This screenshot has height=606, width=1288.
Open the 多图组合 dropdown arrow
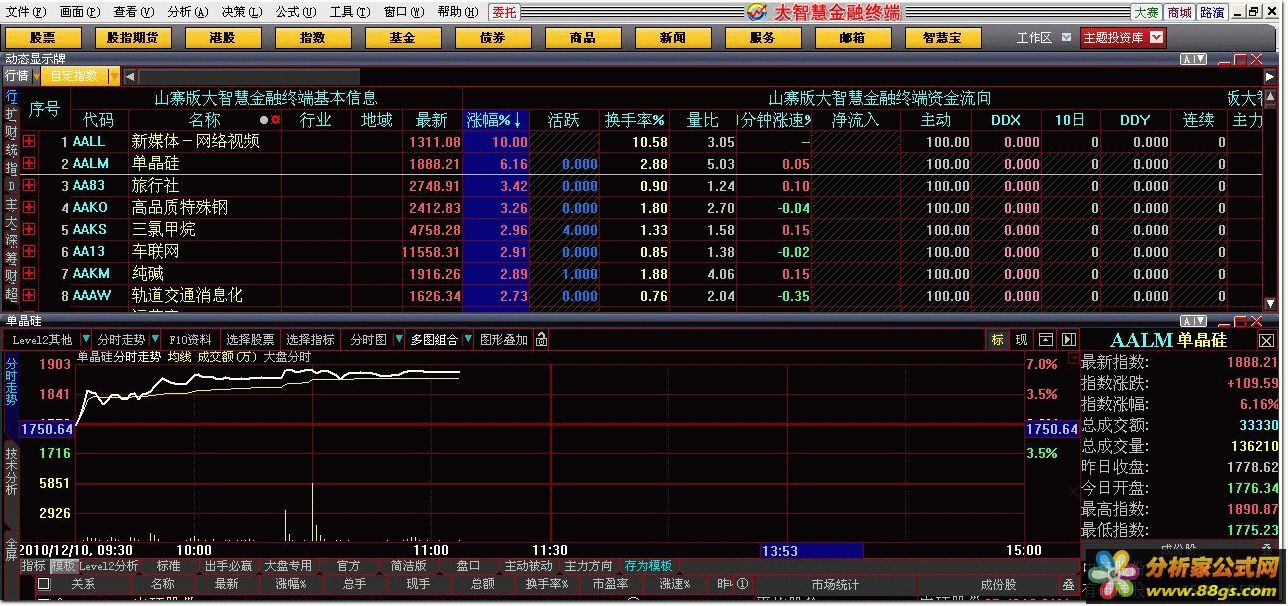click(x=468, y=340)
